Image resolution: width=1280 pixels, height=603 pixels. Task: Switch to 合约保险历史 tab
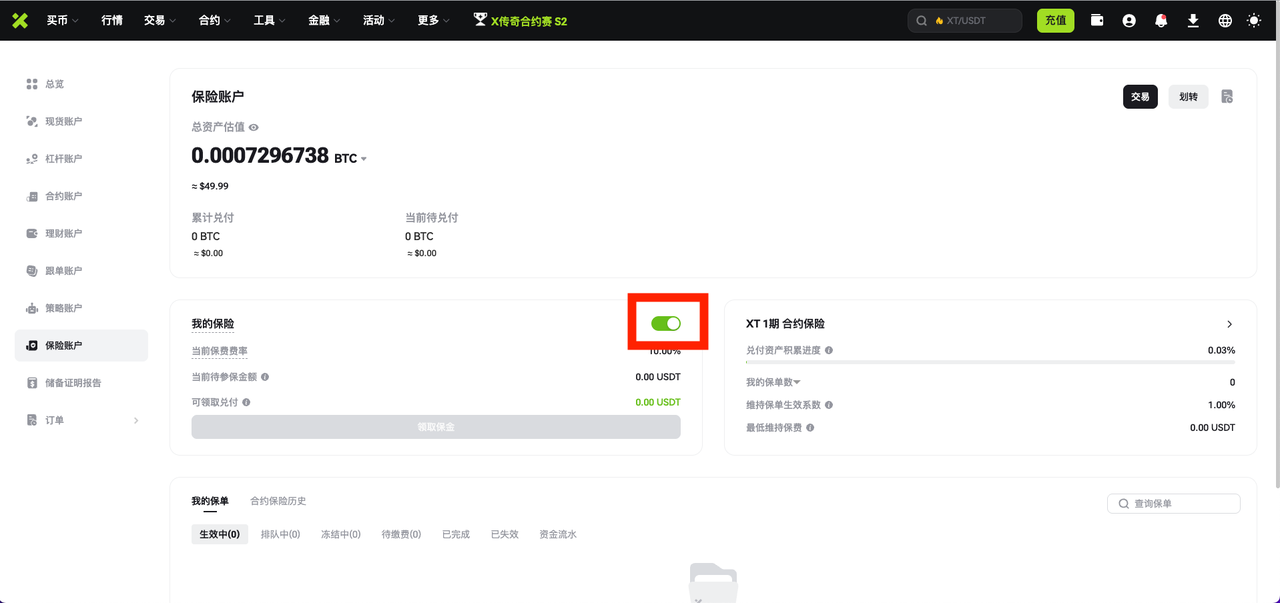click(278, 501)
